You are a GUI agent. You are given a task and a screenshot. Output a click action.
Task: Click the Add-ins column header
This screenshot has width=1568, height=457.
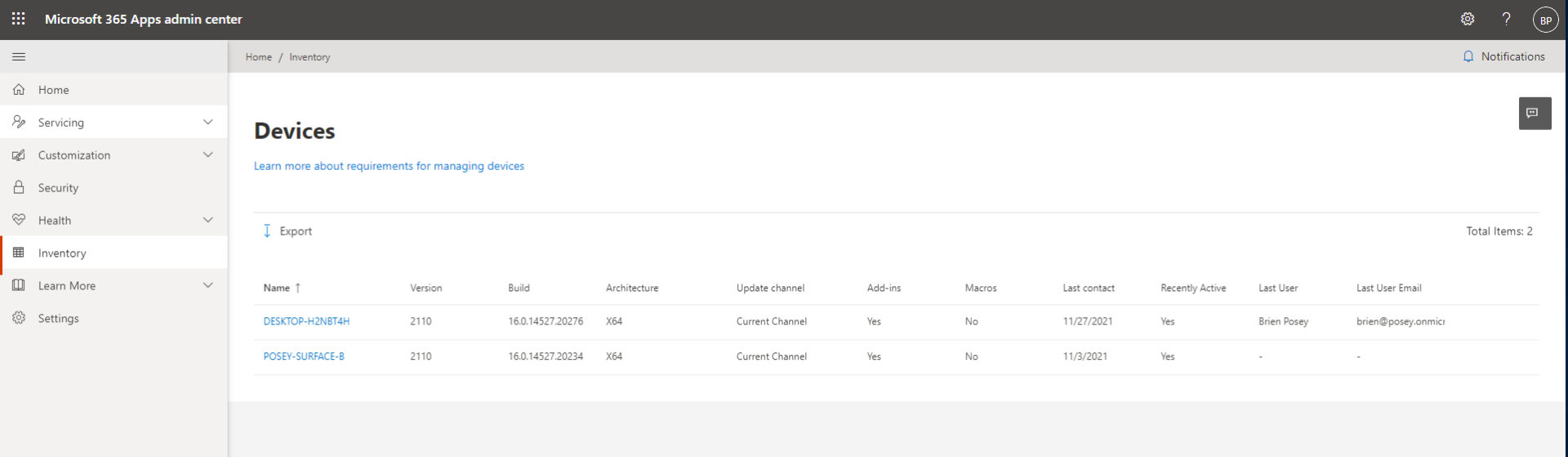coord(884,288)
